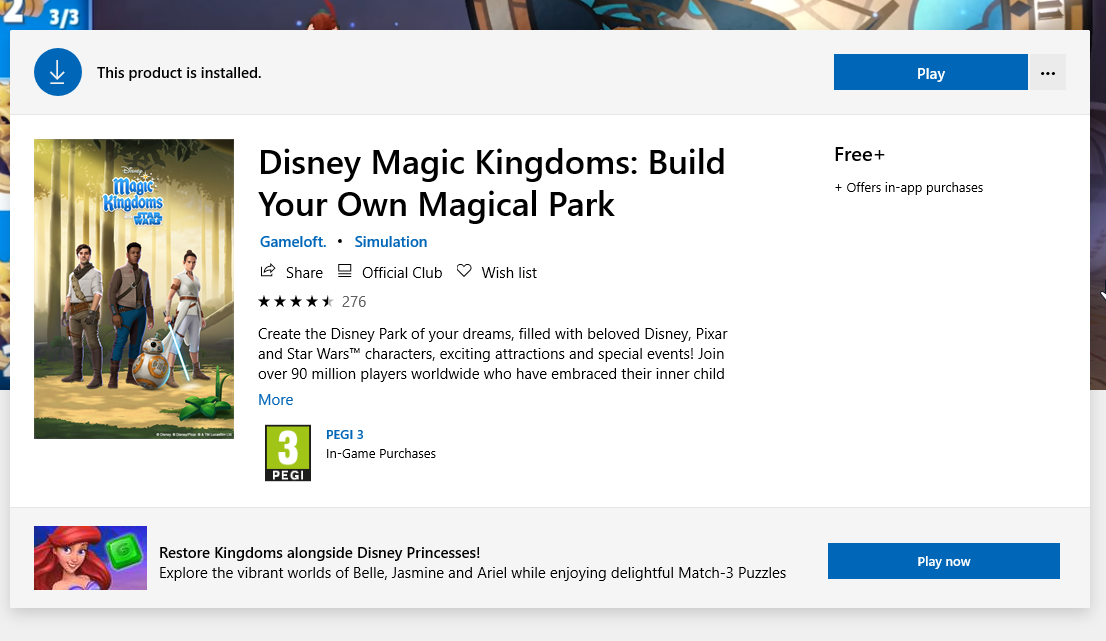Open the Gameloft publisher link
1106x641 pixels.
tap(293, 242)
